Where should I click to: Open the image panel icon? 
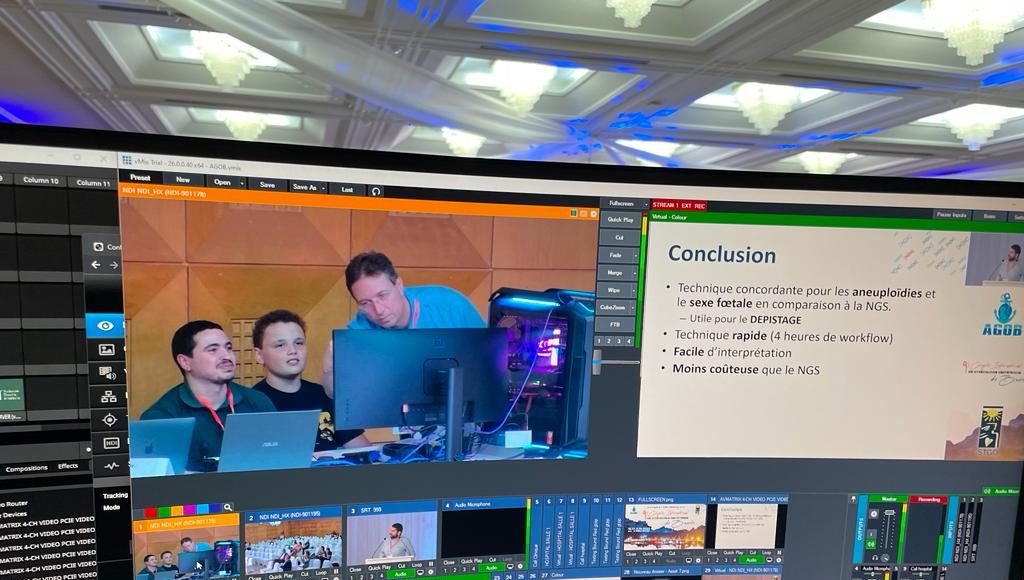(x=106, y=350)
